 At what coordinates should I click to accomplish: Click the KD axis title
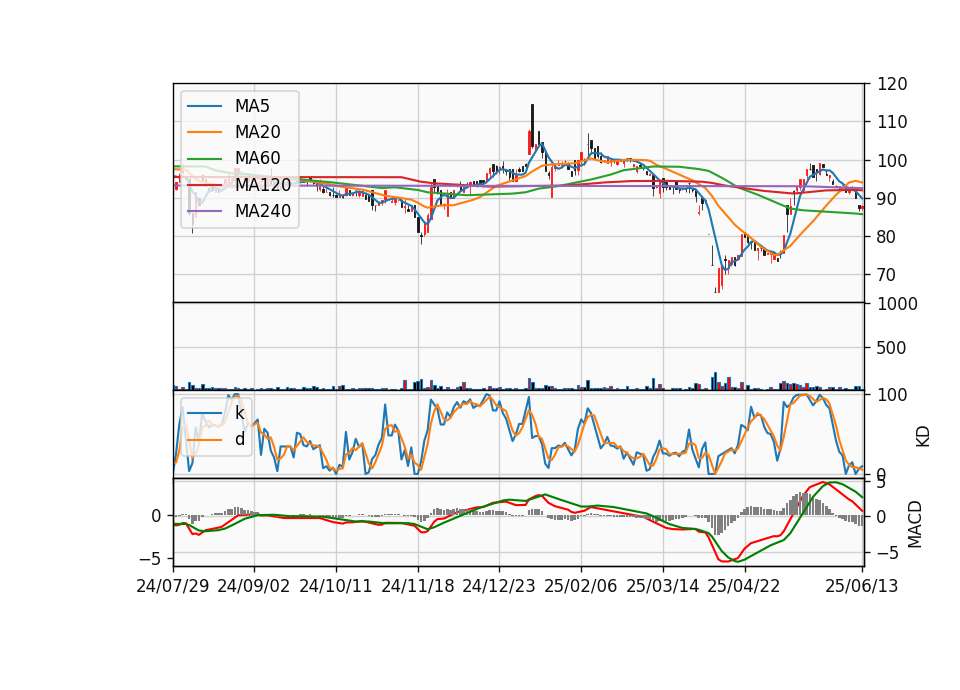(x=923, y=436)
